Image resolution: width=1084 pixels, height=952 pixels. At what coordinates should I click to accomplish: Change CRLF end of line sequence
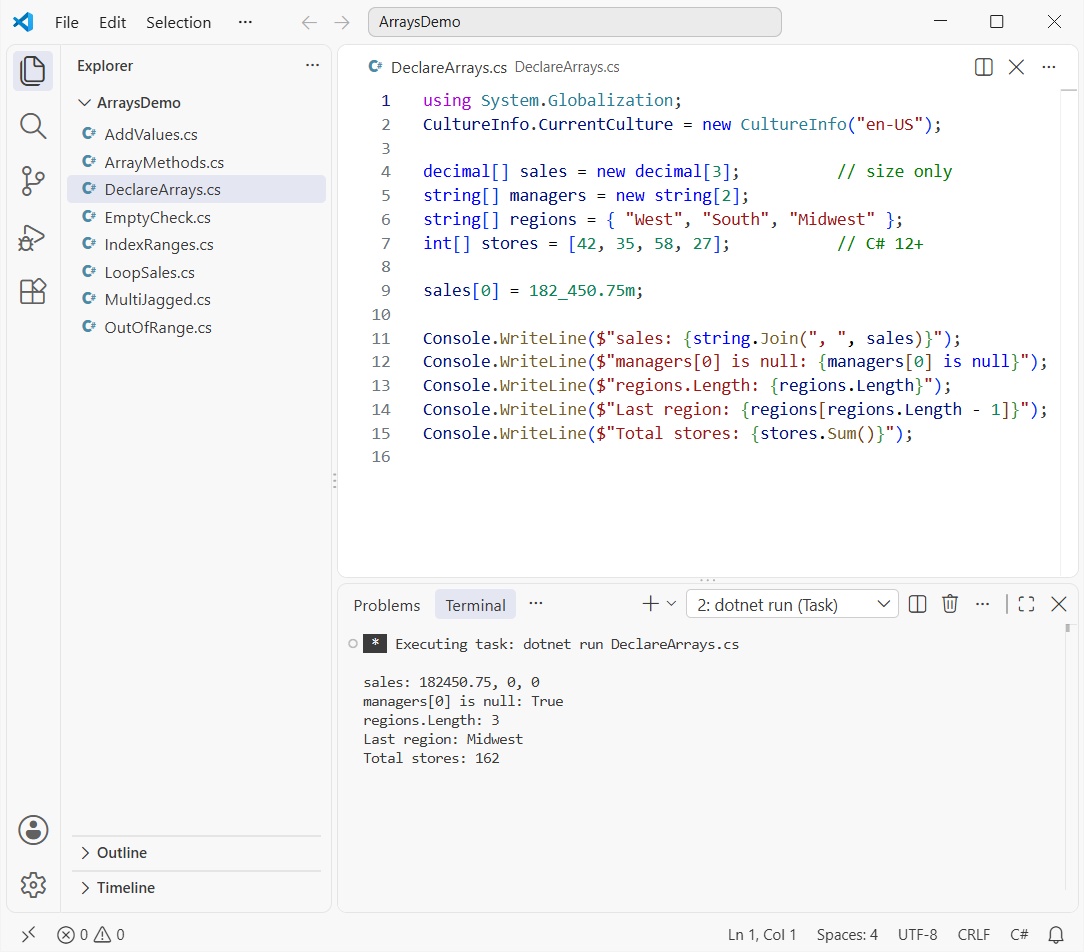pos(973,935)
